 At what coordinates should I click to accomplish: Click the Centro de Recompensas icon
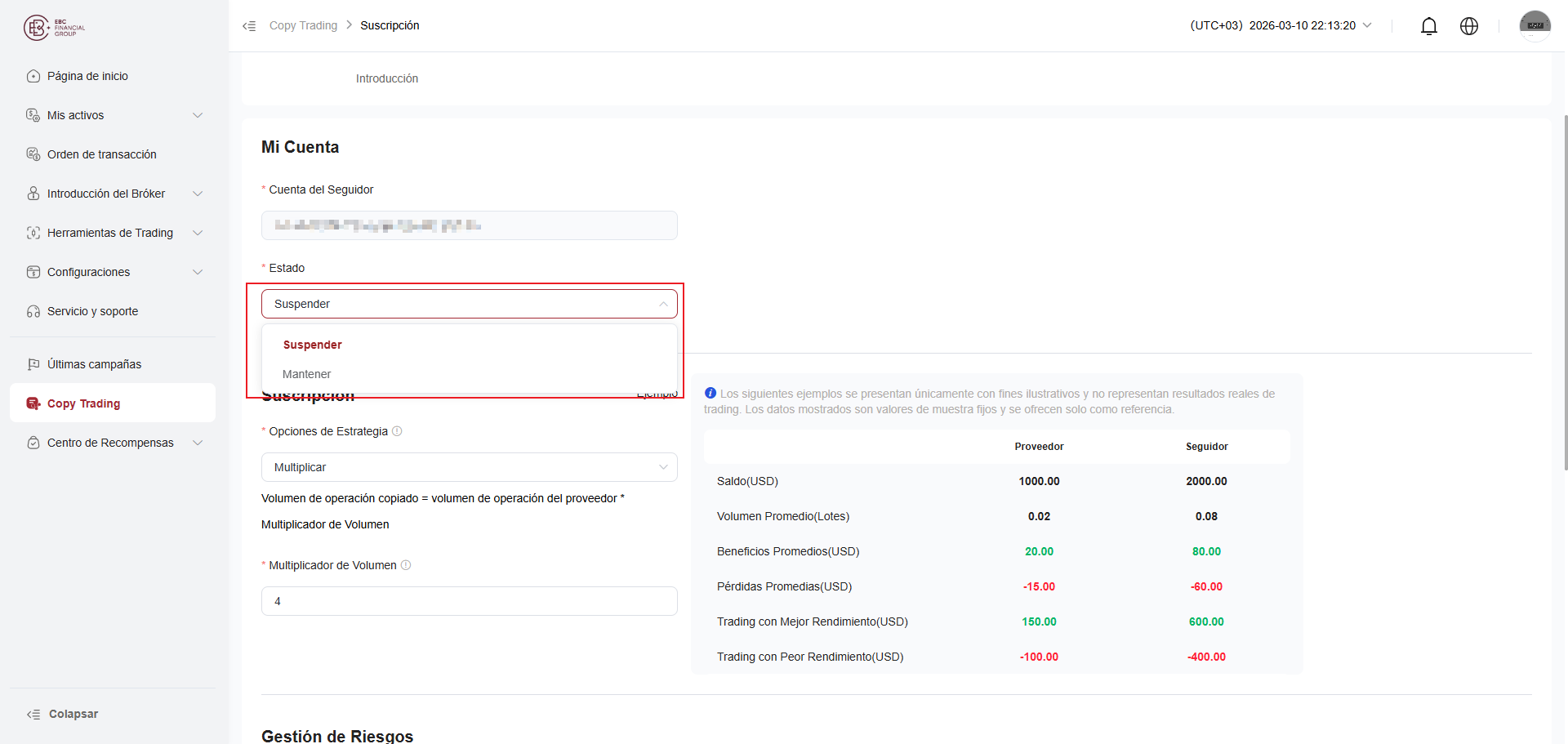pyautogui.click(x=33, y=443)
